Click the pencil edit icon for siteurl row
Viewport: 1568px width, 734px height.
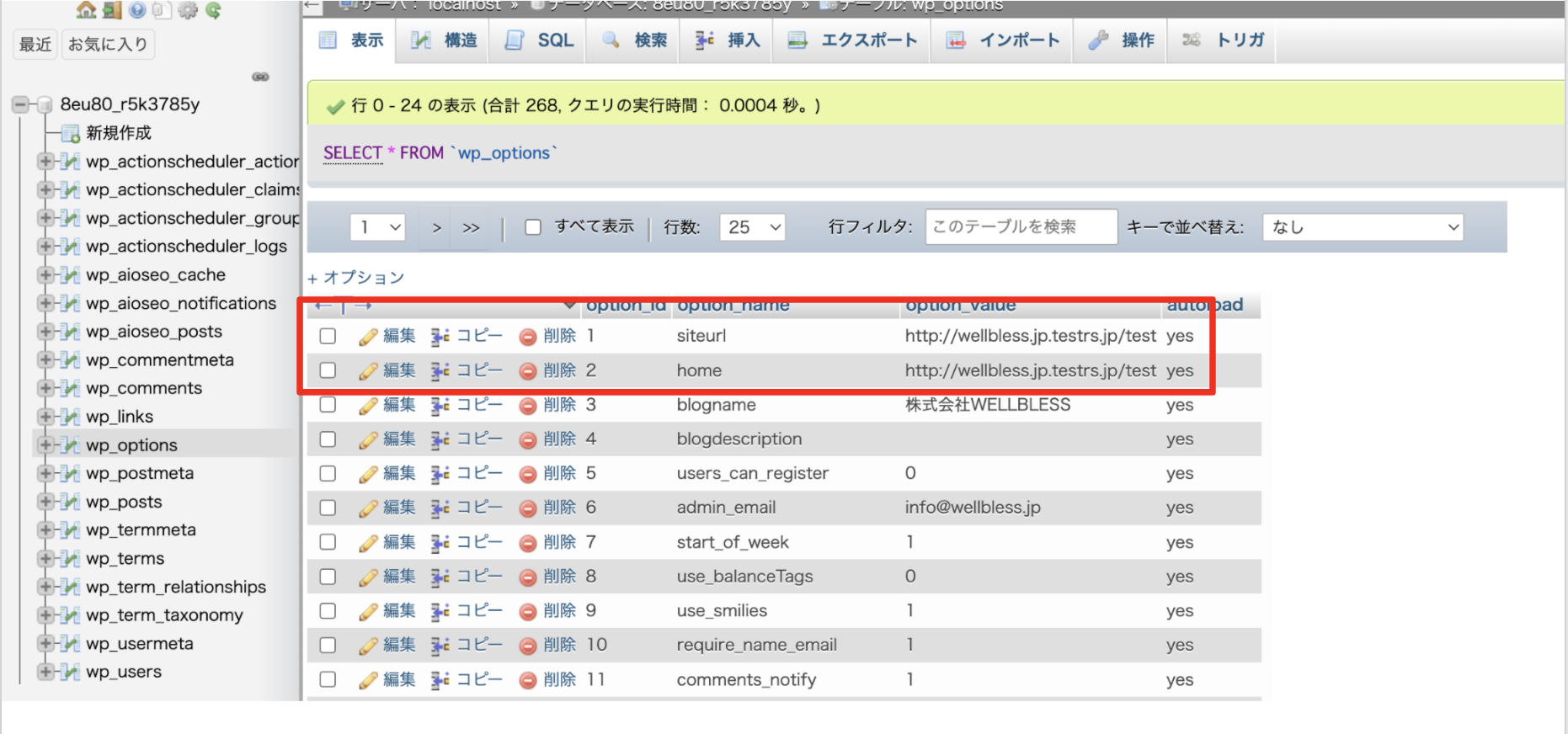coord(368,337)
